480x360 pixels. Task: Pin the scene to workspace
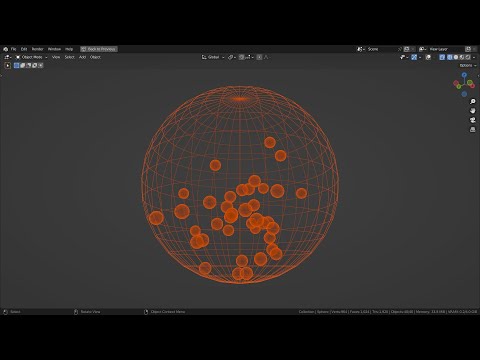[x=400, y=49]
